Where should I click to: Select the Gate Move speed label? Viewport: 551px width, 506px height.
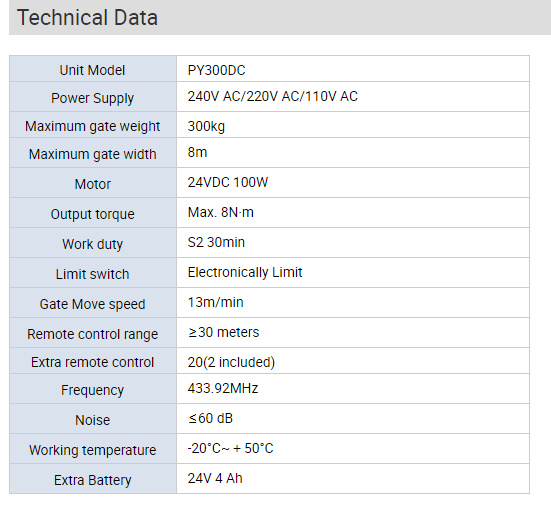click(x=92, y=304)
